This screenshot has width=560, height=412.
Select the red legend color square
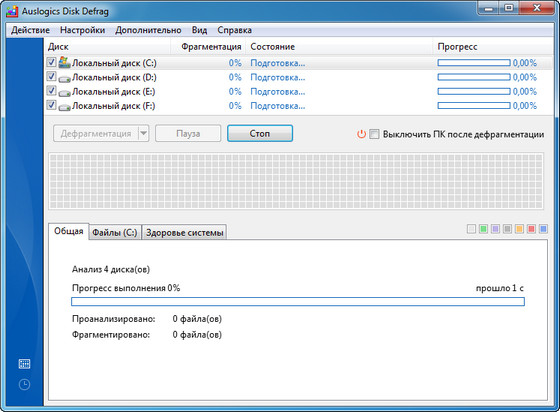coord(531,229)
